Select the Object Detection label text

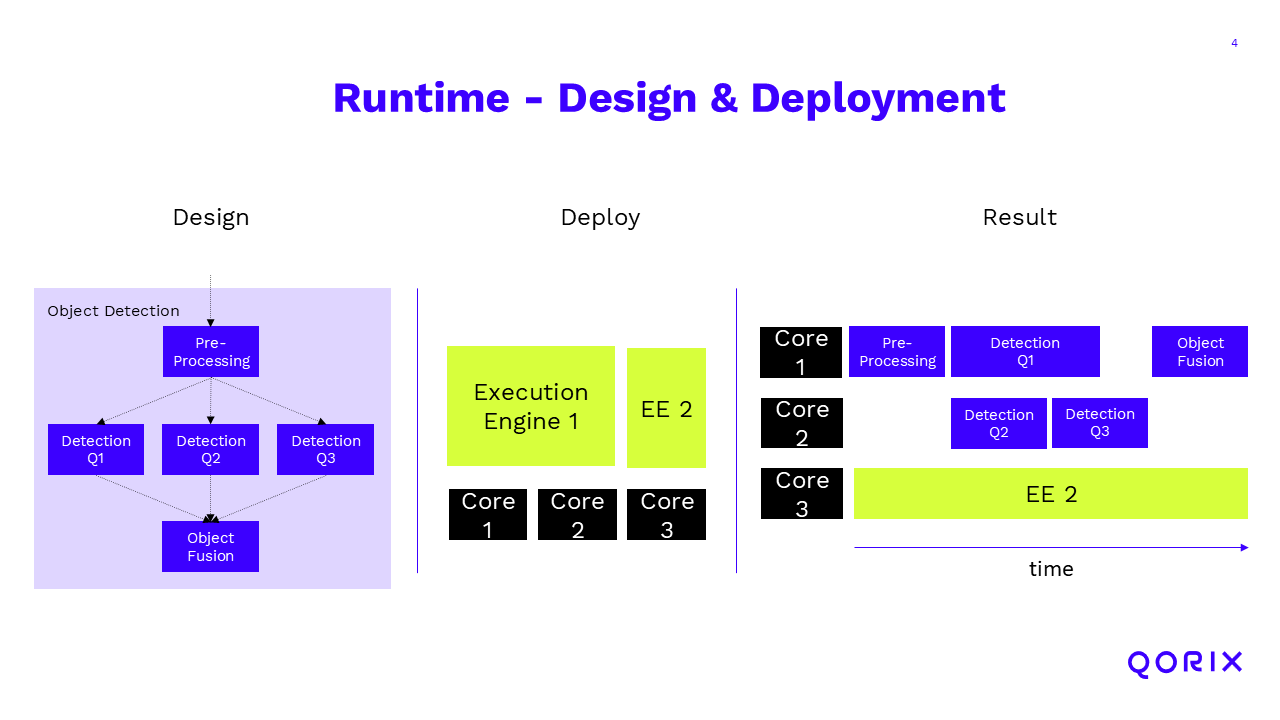pyautogui.click(x=114, y=311)
